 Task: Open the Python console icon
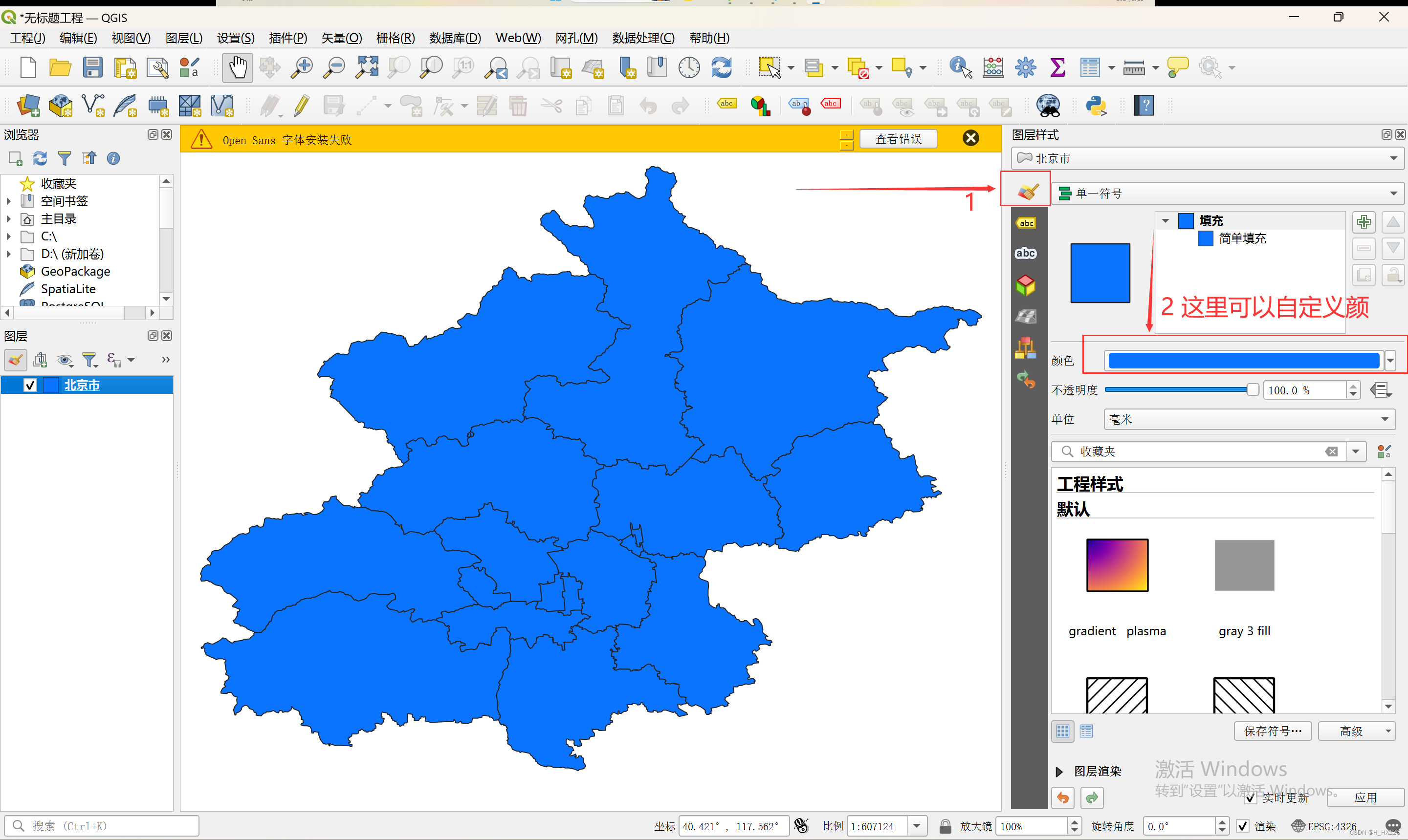(1096, 106)
